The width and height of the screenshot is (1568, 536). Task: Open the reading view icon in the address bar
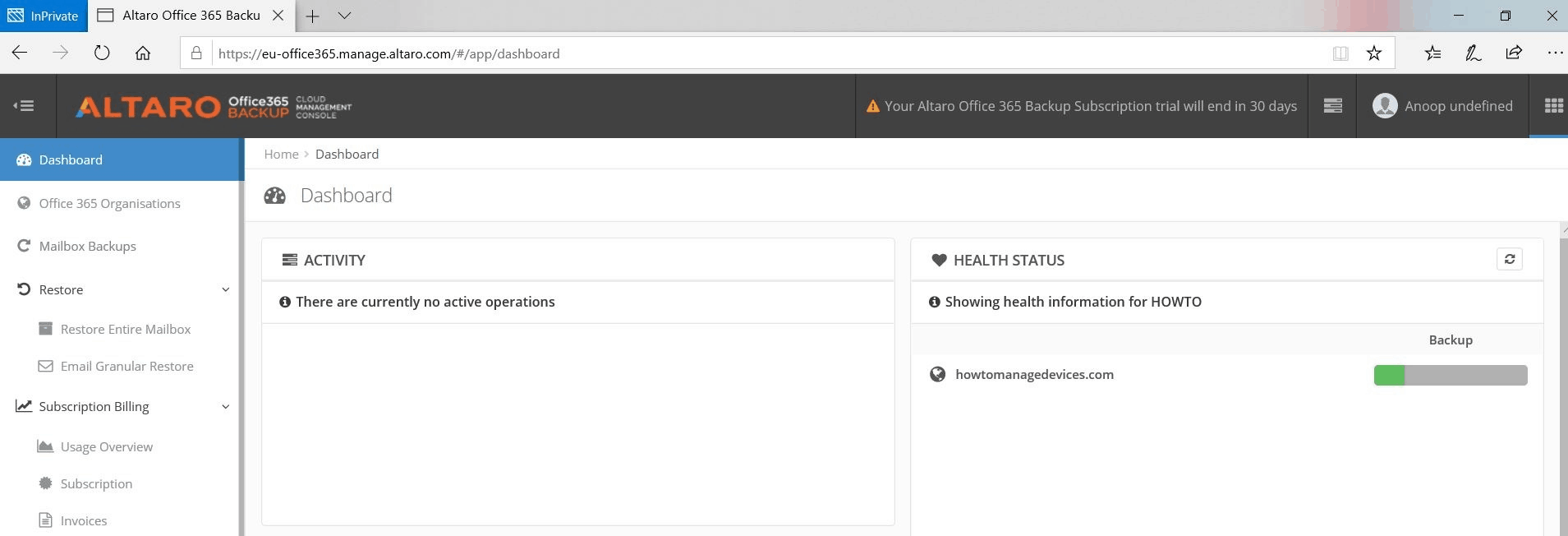1340,53
